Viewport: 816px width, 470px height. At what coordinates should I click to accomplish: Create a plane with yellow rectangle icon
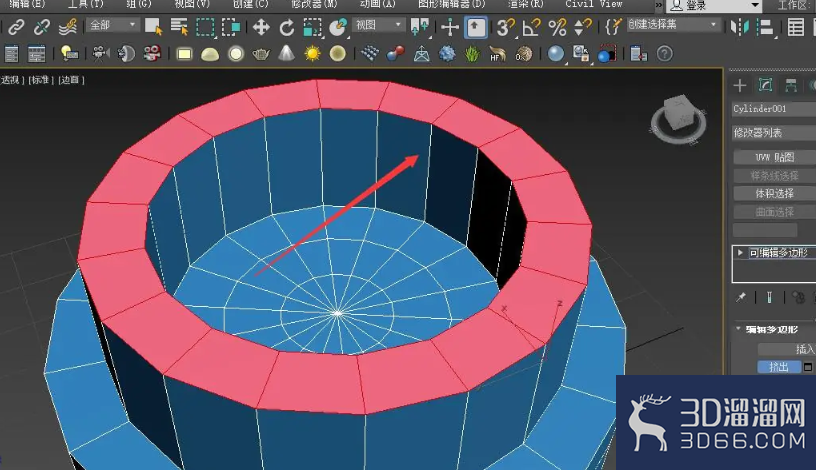[184, 54]
